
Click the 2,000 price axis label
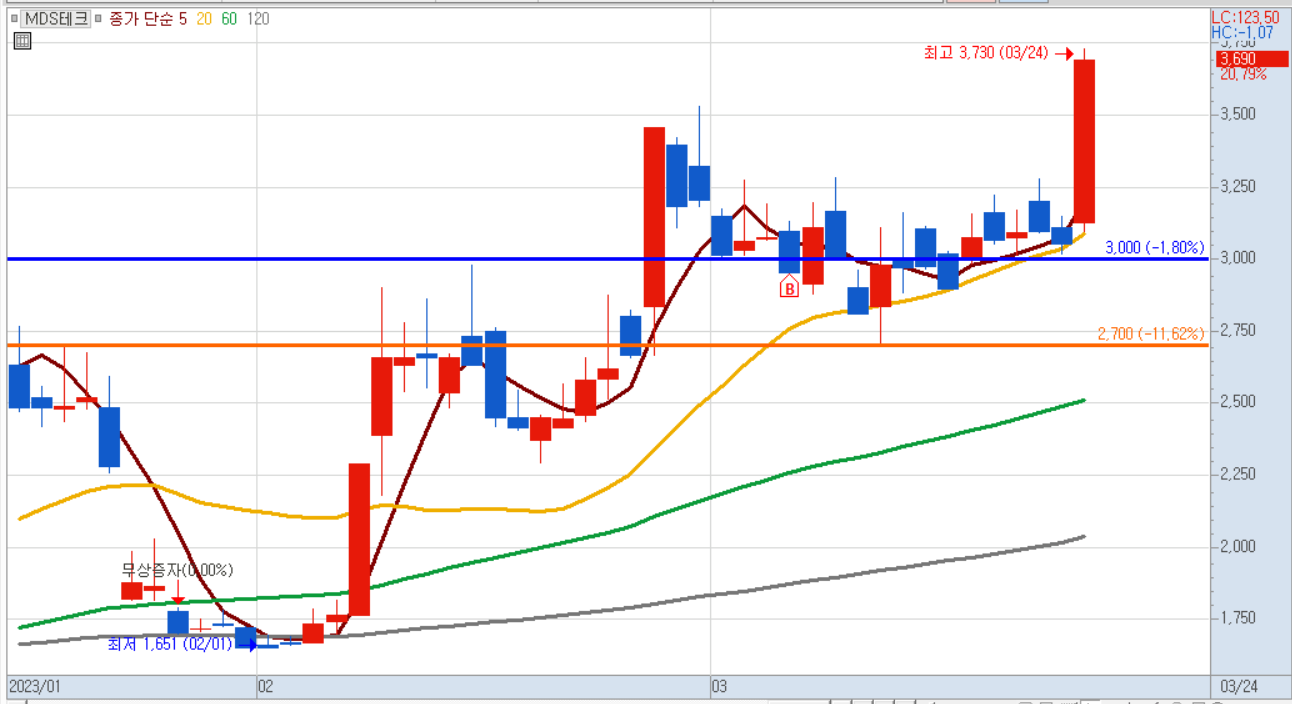pos(1236,546)
